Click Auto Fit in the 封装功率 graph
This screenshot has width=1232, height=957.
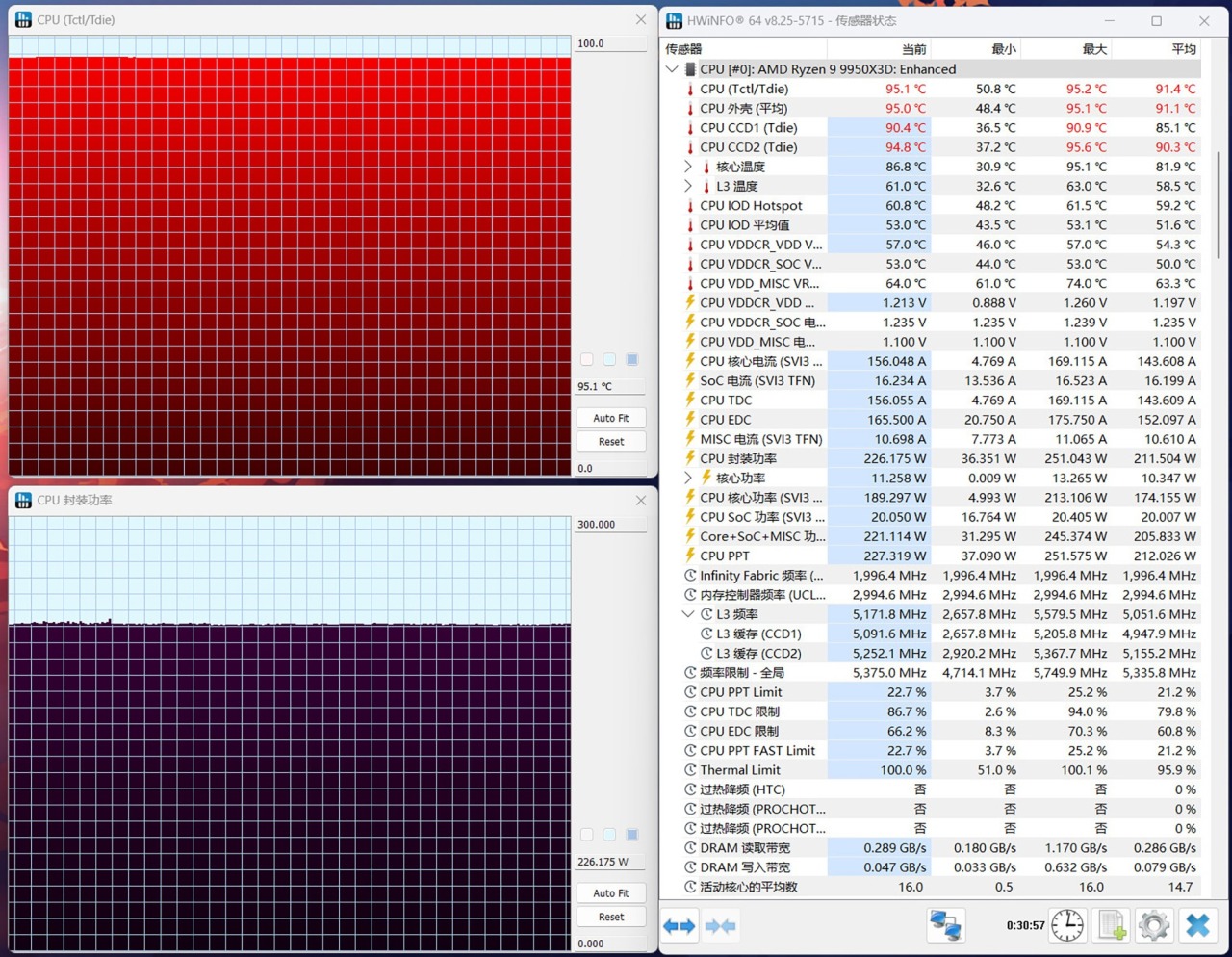click(x=611, y=893)
